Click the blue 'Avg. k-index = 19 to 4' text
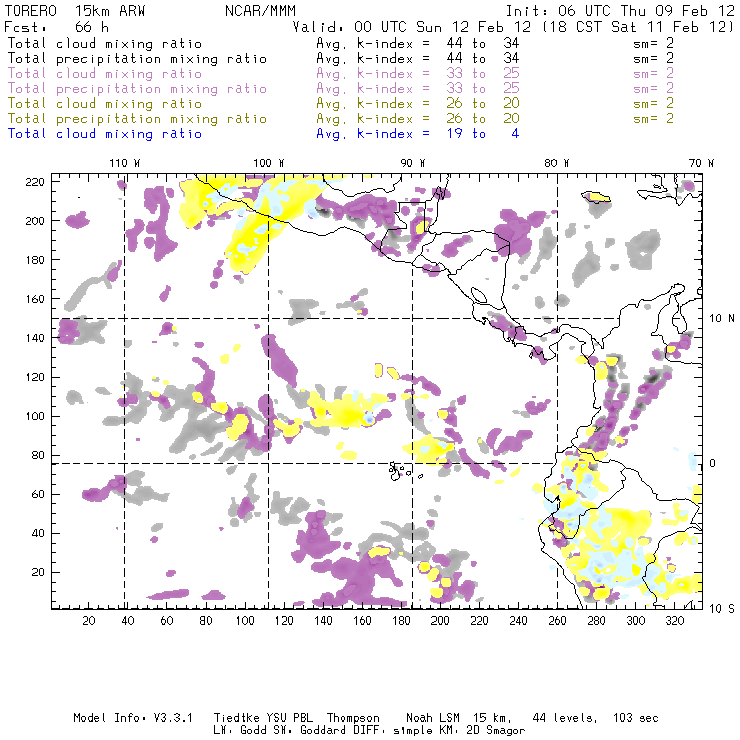740x740 pixels. click(x=418, y=134)
